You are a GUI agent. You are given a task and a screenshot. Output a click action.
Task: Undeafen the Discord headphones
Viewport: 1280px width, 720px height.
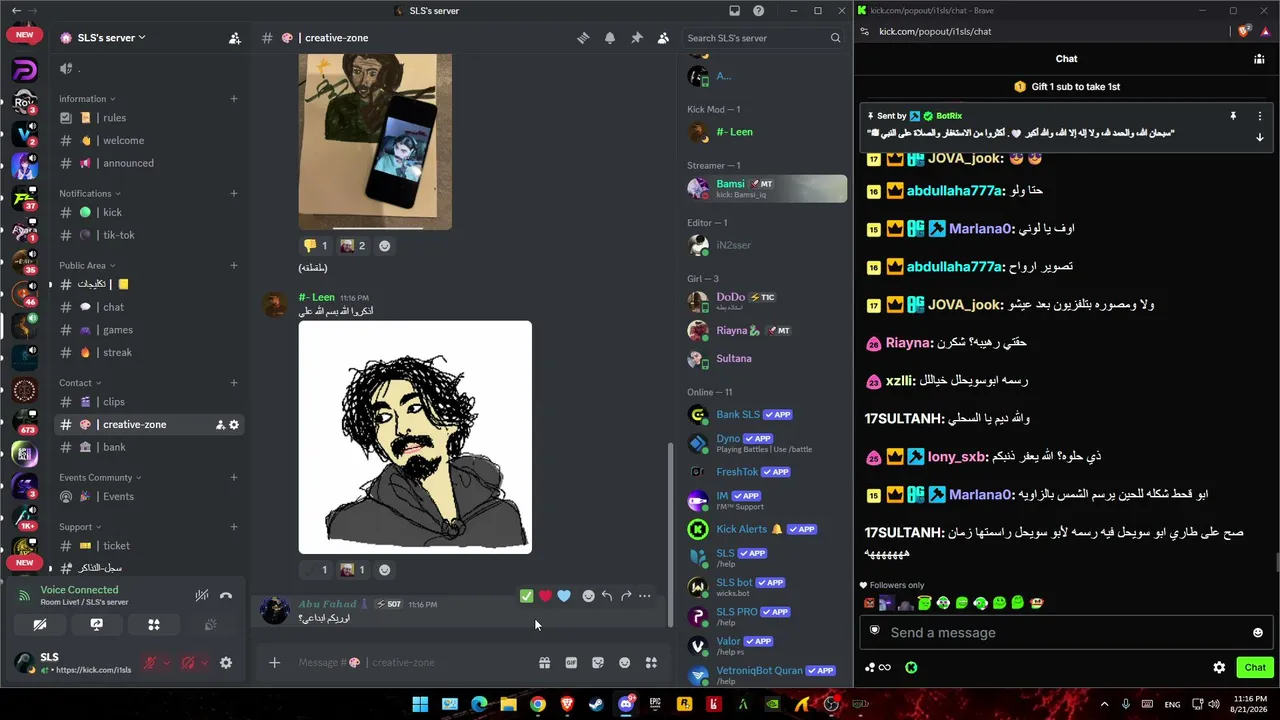pyautogui.click(x=188, y=663)
